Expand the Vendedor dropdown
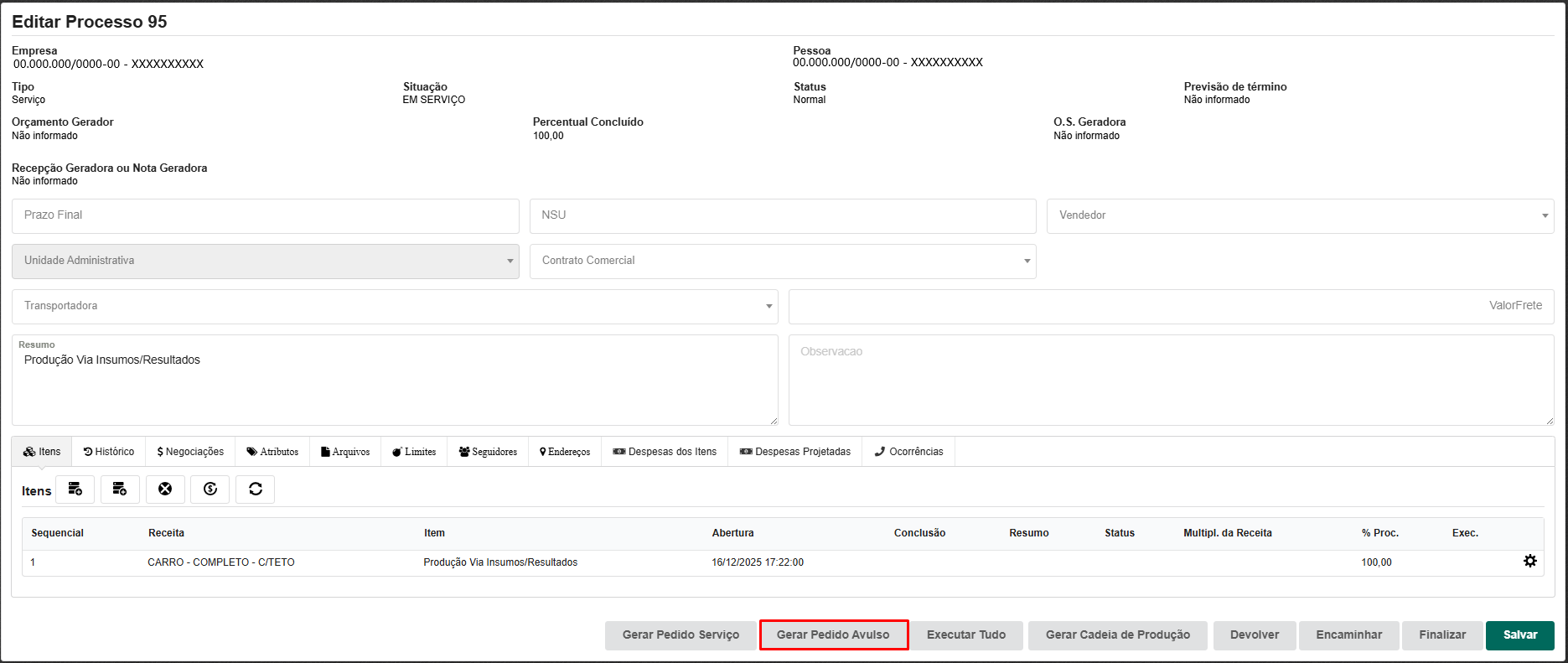 point(1300,216)
